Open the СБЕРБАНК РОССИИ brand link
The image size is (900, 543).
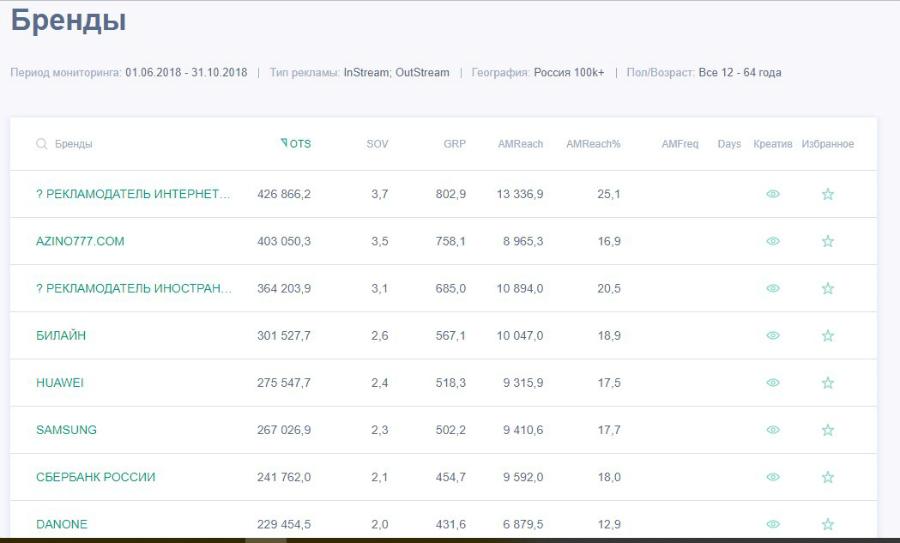pos(96,477)
